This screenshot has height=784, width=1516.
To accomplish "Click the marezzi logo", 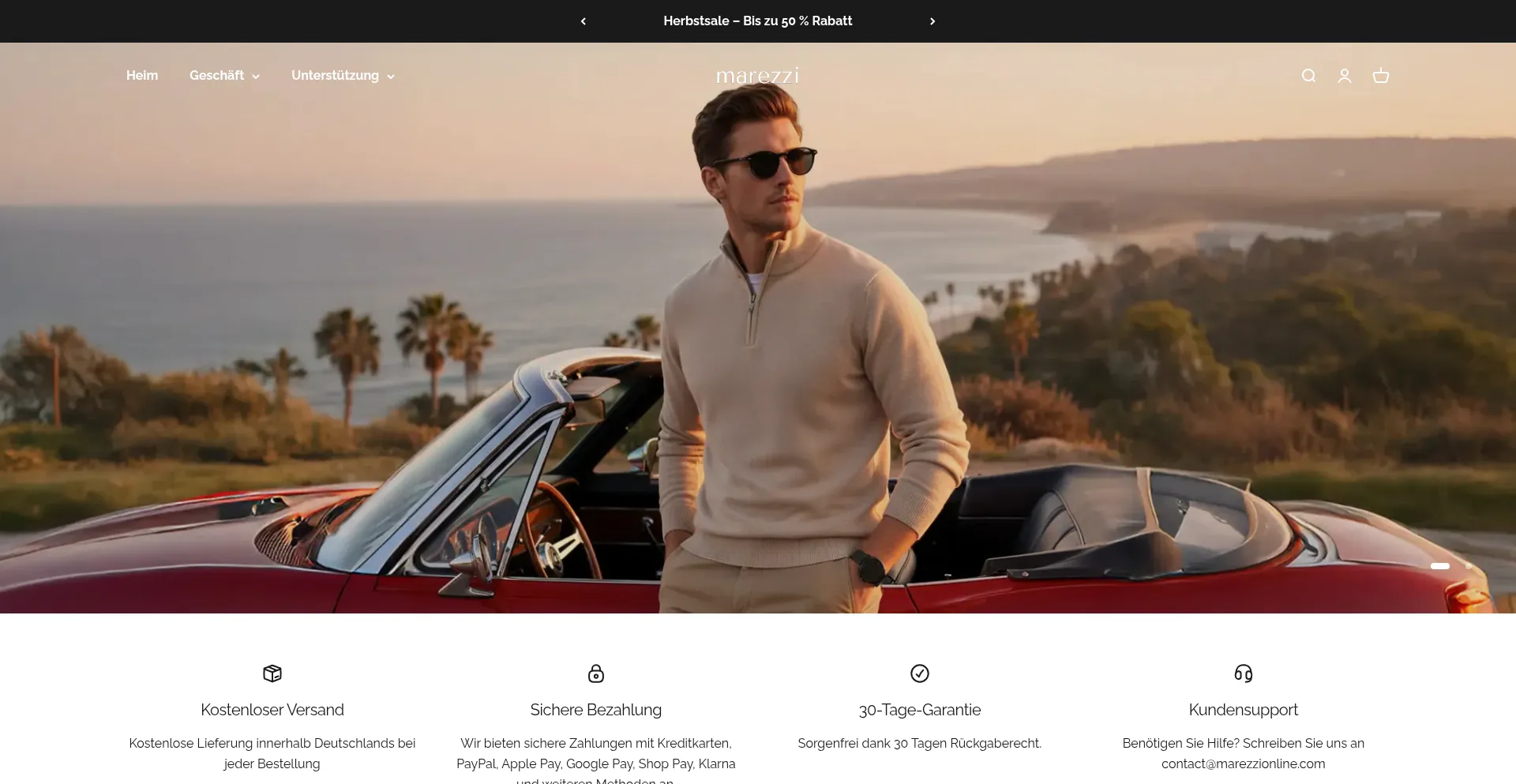I will 757,76.
